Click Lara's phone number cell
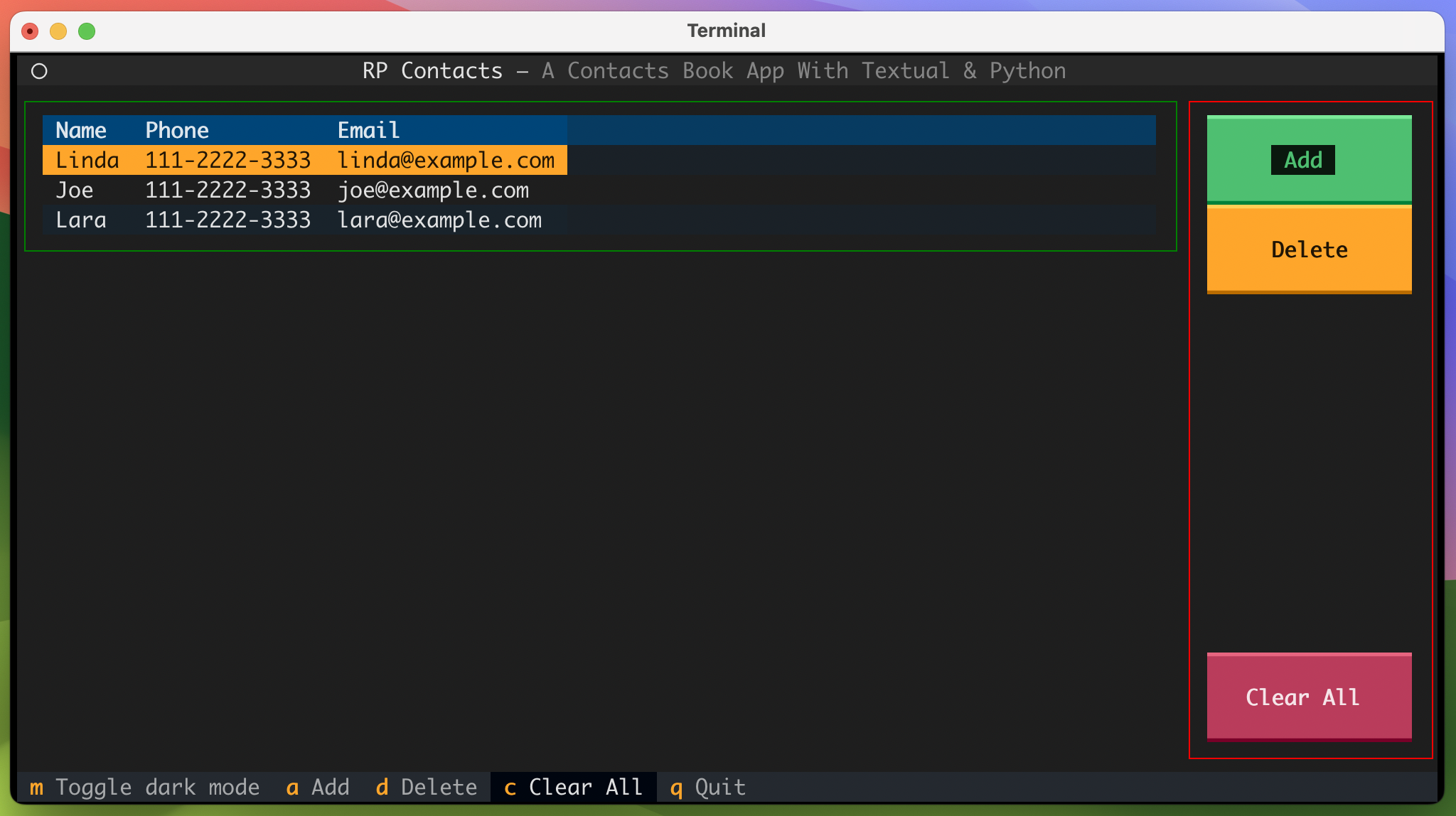The image size is (1456, 816). click(227, 220)
